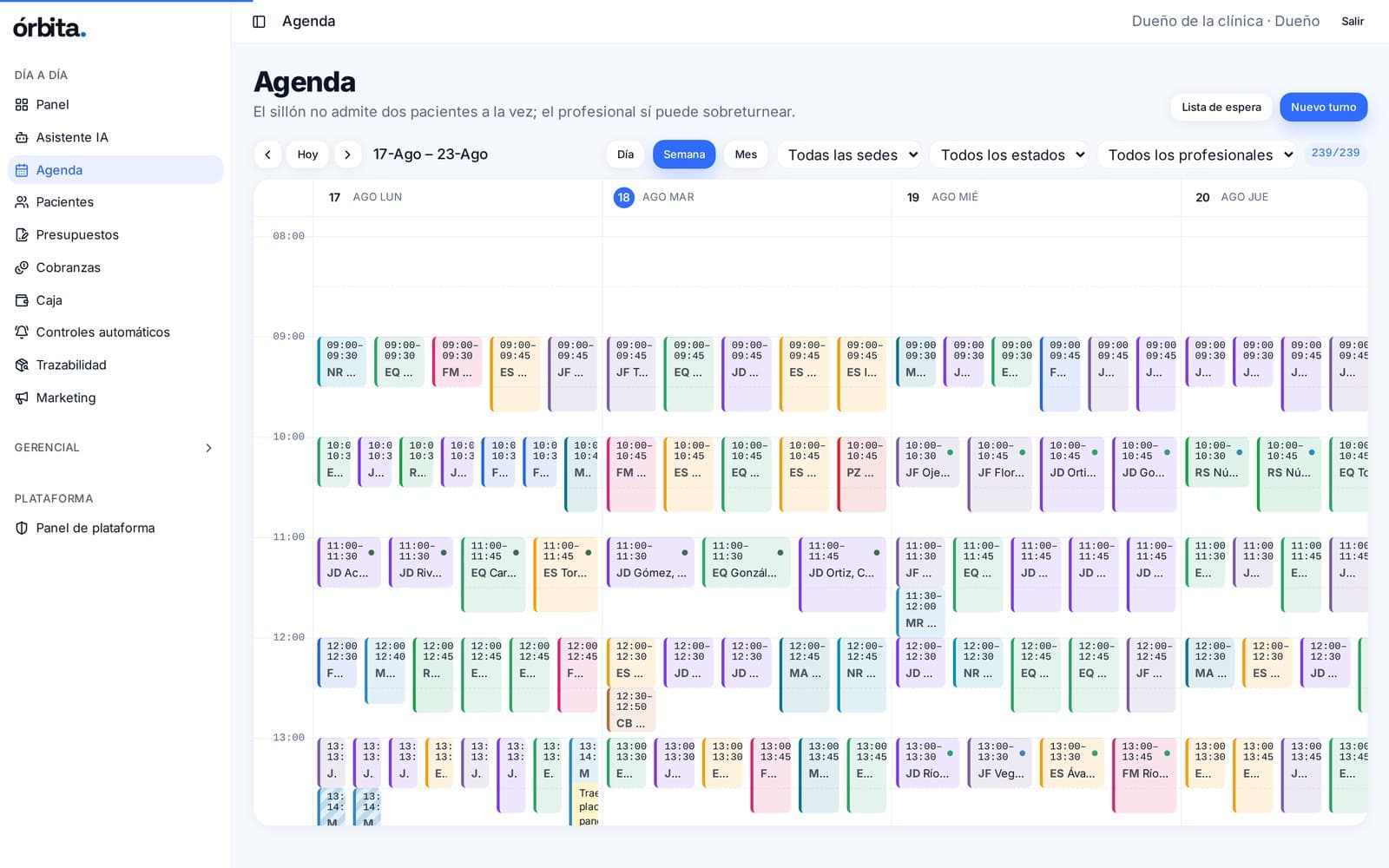Click the 239/239 appointment counter
Viewport: 1389px width, 868px height.
coord(1335,154)
